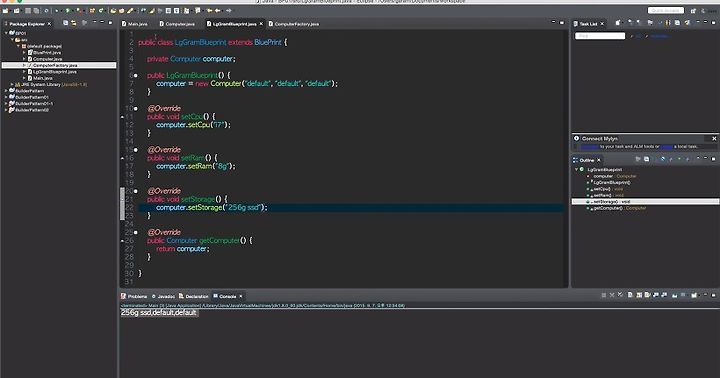Fold the LgGramBlueprint constructor at line 6
The height and width of the screenshot is (378, 720).
135,75
